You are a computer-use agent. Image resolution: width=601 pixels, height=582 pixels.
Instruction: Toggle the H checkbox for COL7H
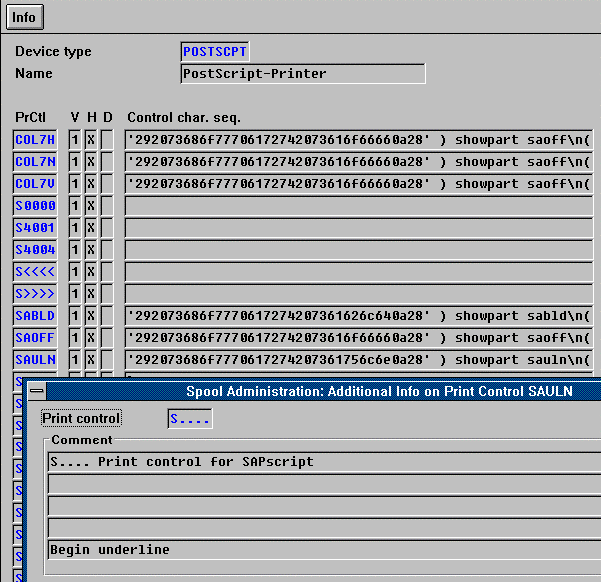click(x=91, y=140)
